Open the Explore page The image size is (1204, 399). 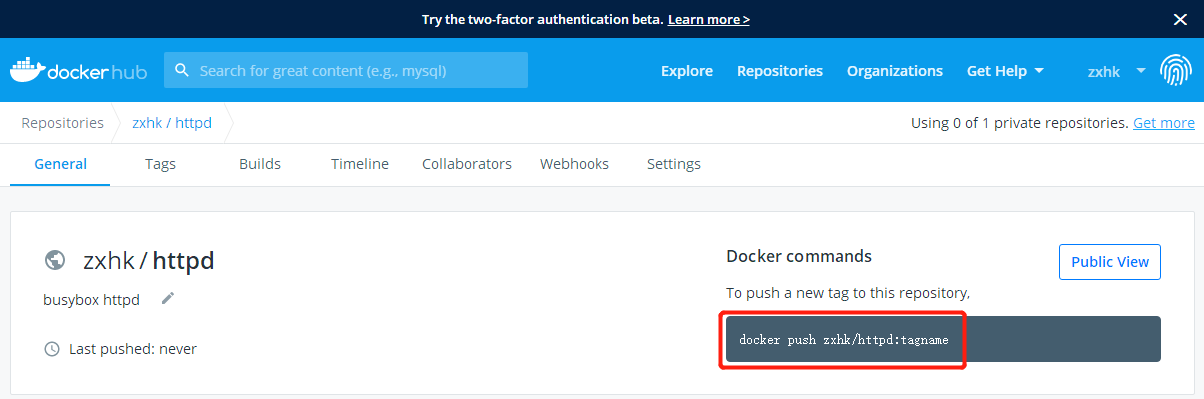[687, 71]
